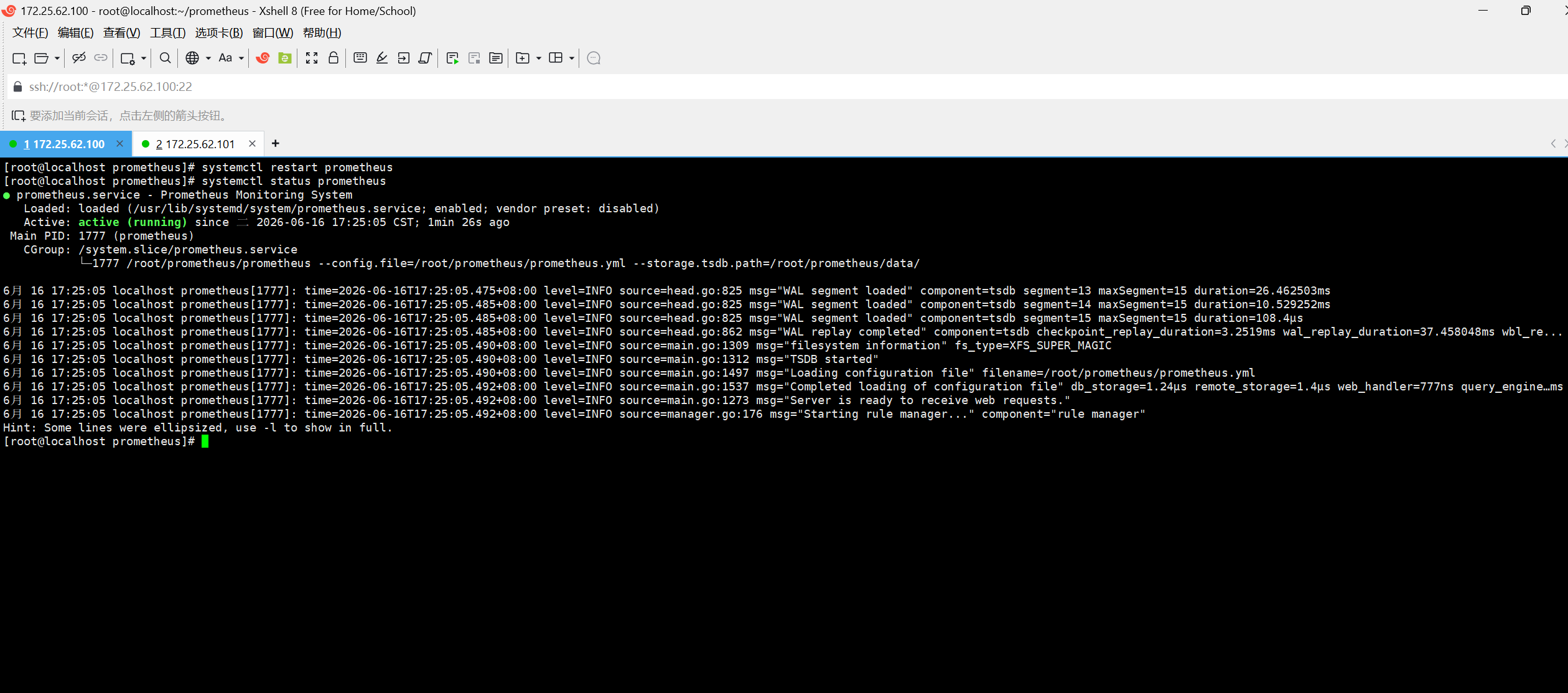Expand the Open session dropdown arrow
1568x693 pixels.
57,59
